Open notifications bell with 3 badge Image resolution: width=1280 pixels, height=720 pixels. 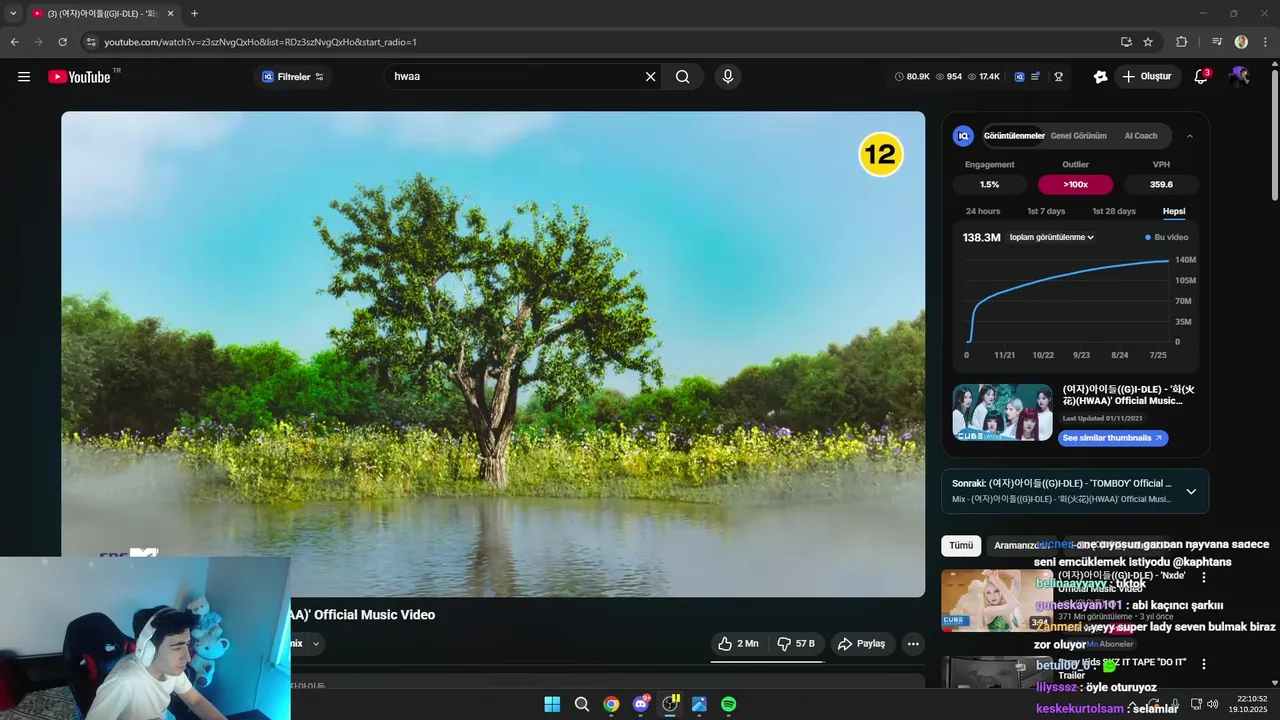1201,77
